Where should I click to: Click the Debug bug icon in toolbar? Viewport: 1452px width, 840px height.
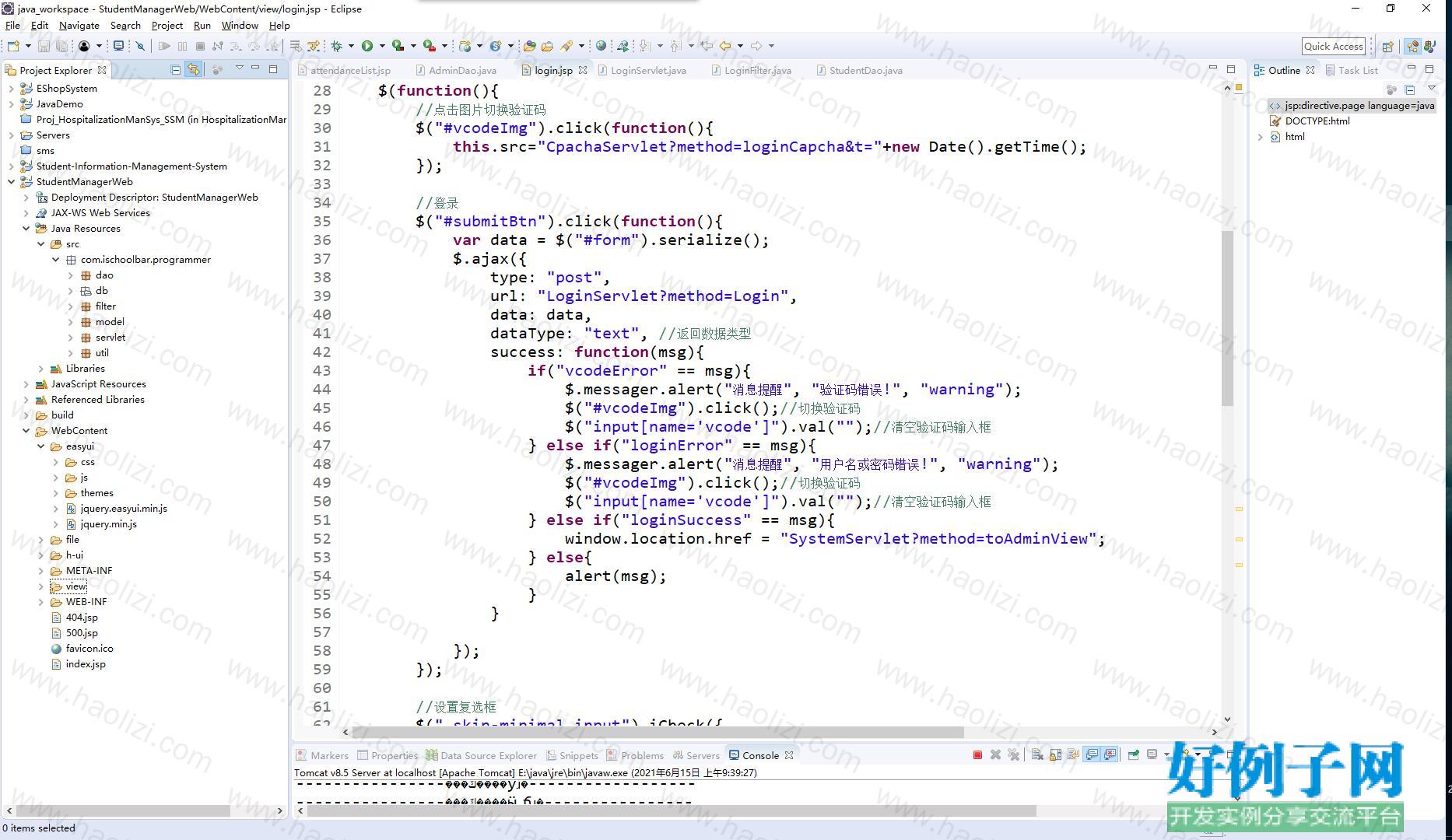pyautogui.click(x=337, y=46)
